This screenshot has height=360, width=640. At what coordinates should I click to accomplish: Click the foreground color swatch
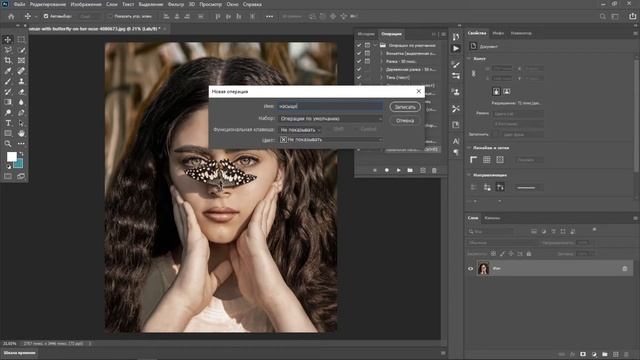pos(11,156)
